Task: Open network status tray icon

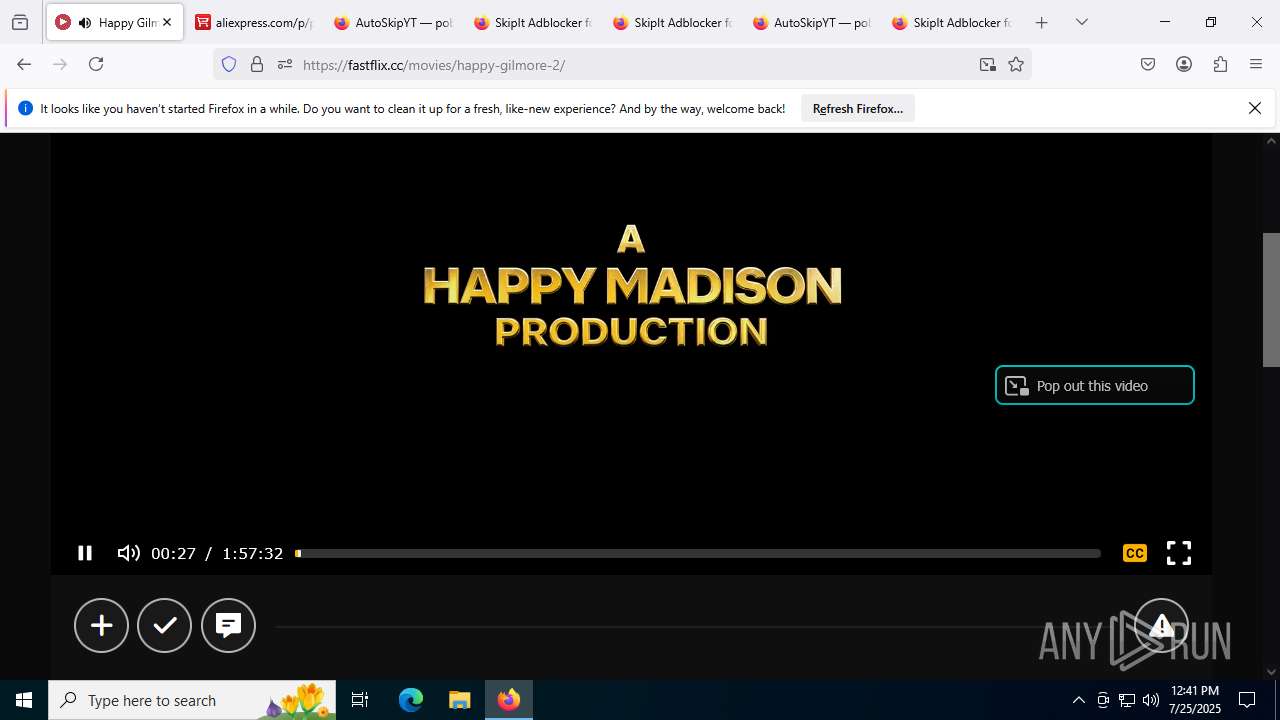Action: (1127, 700)
